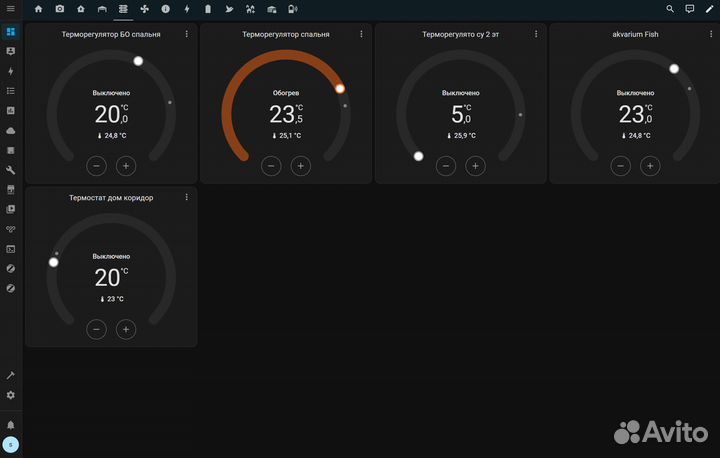The image size is (720, 458).
Task: Decrease temperature on Терморегулято су 2 эт
Action: pos(446,165)
